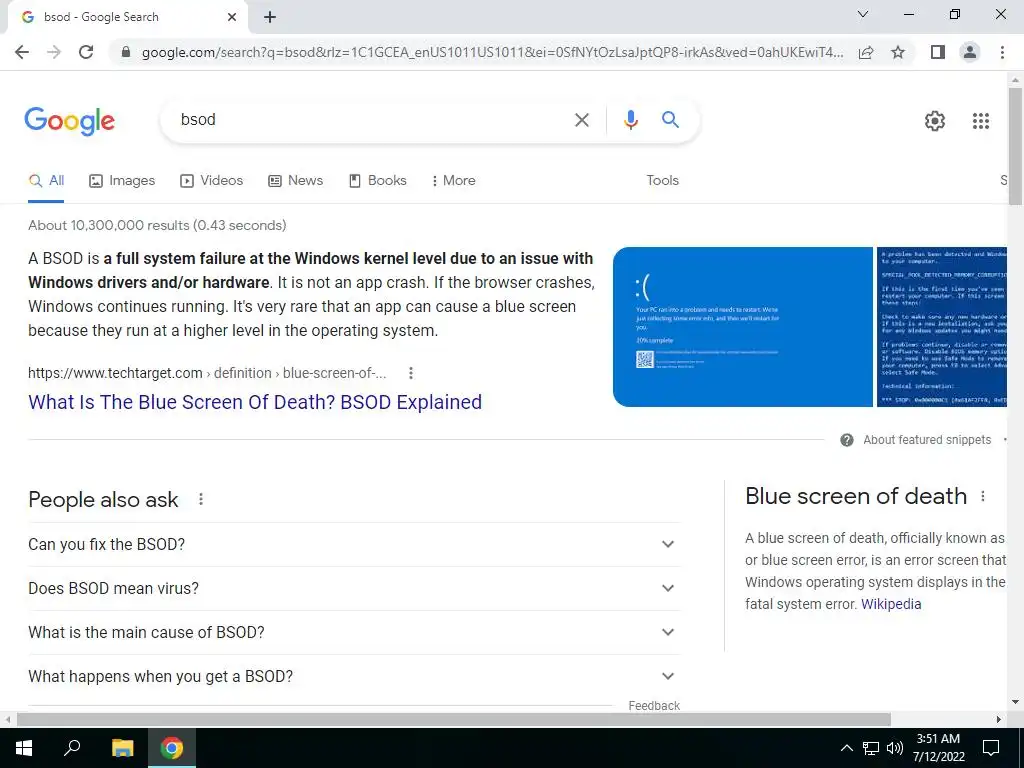Image resolution: width=1024 pixels, height=768 pixels.
Task: Switch to Images results tab
Action: (122, 181)
